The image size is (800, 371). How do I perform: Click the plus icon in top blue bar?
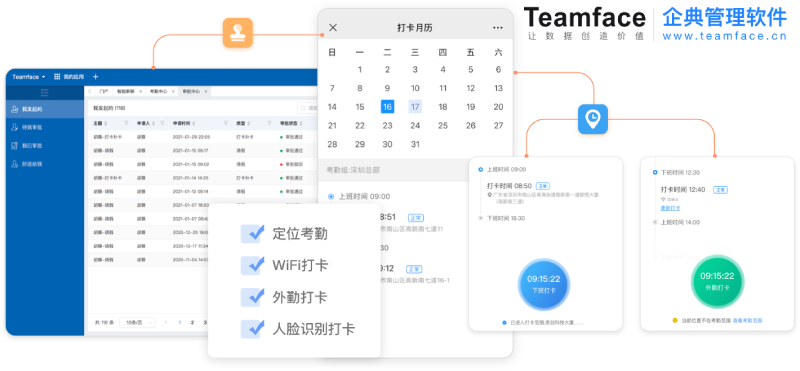tap(95, 77)
